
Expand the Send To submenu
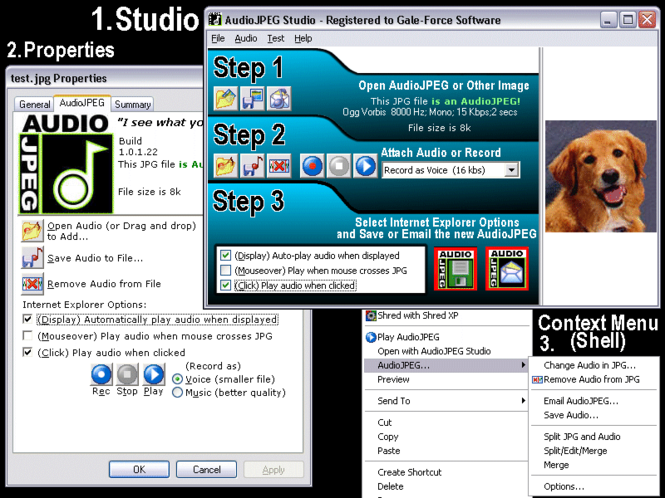[446, 401]
